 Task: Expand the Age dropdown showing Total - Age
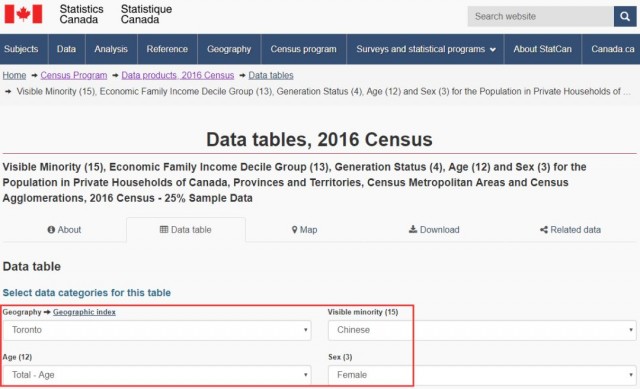pyautogui.click(x=157, y=375)
